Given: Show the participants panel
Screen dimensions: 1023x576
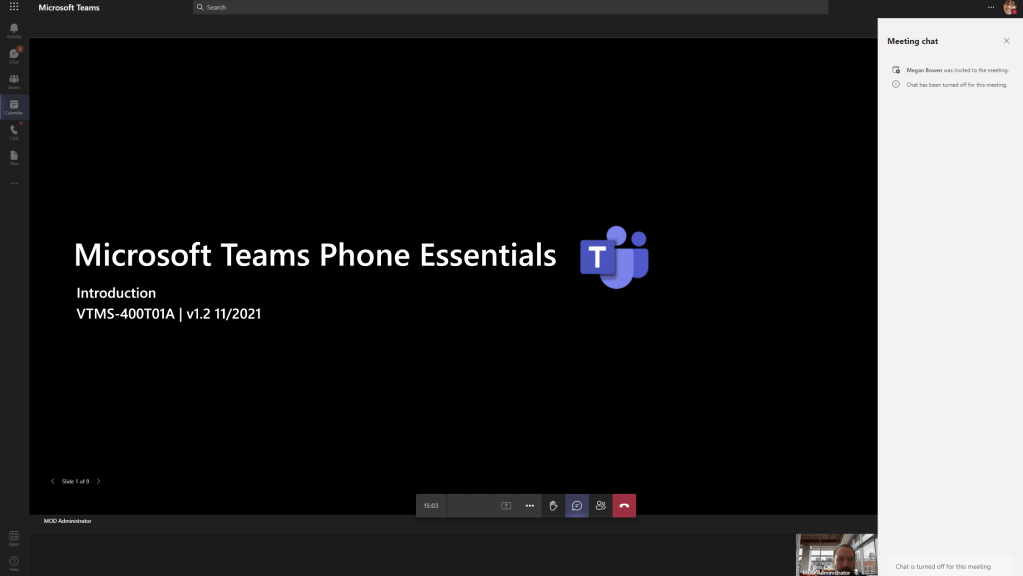Looking at the screenshot, I should coord(600,506).
